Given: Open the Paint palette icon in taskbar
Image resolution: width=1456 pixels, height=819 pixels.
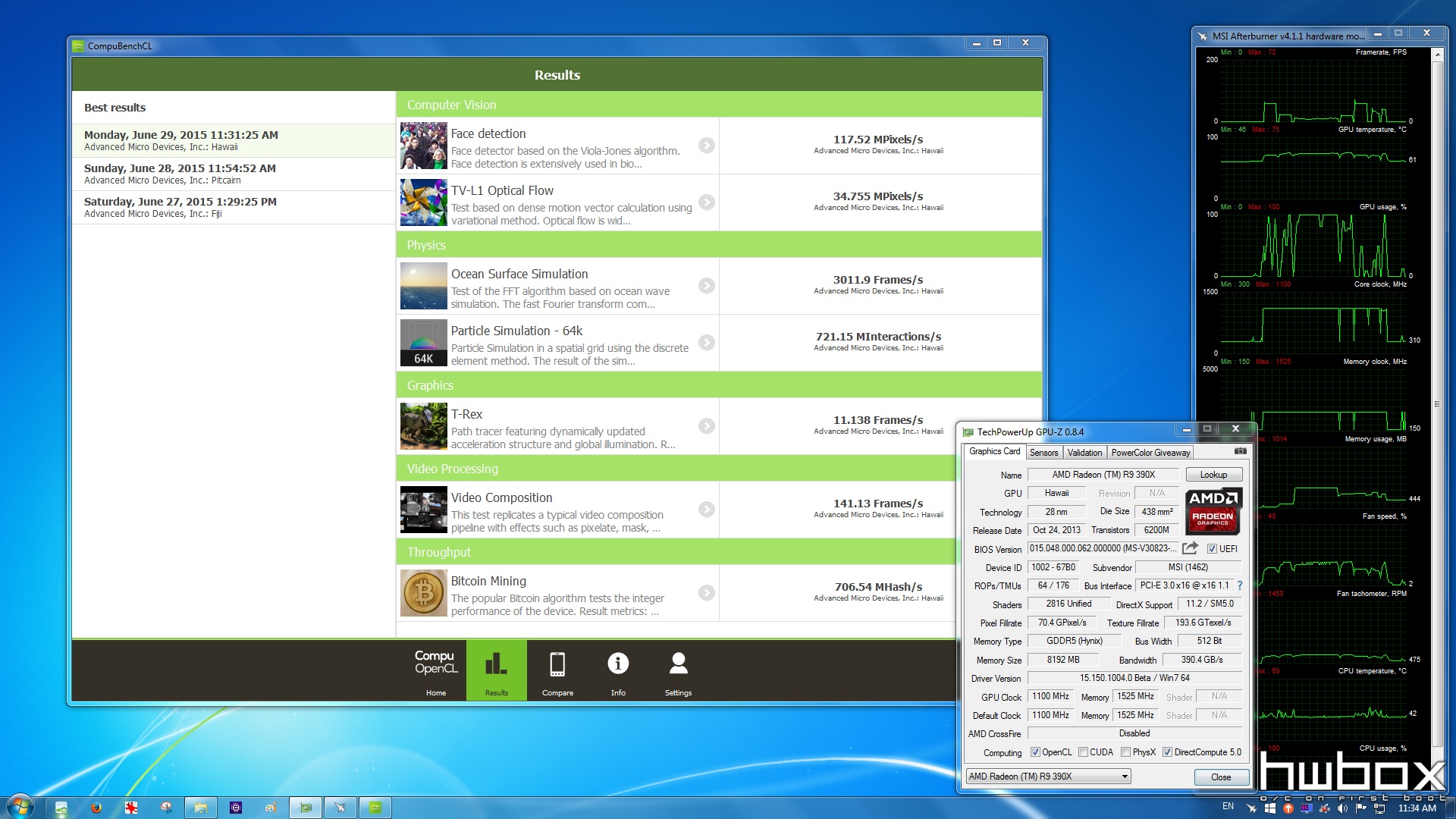Looking at the screenshot, I should (x=270, y=808).
